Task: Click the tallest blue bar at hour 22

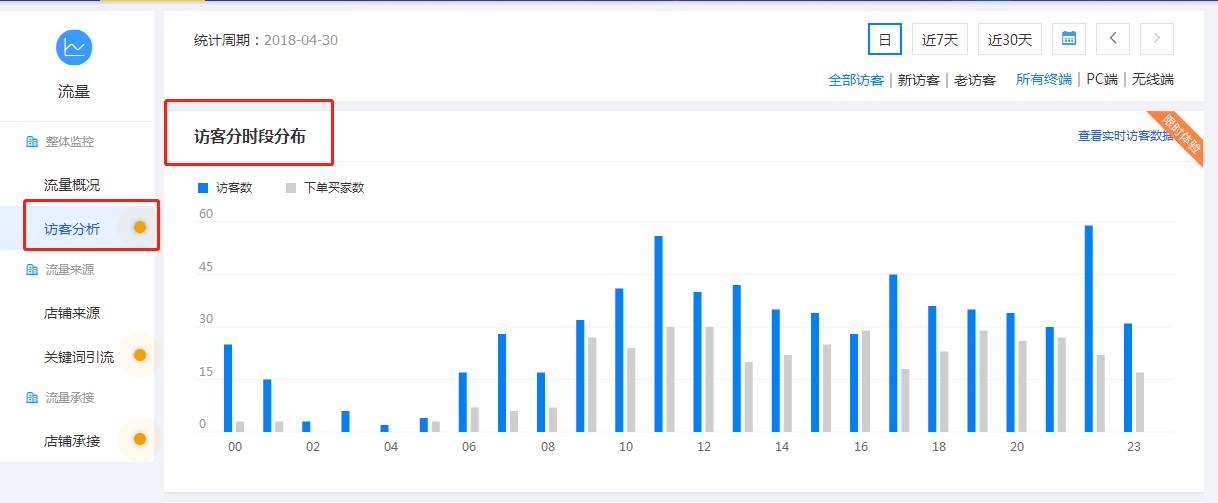Action: [1089, 328]
